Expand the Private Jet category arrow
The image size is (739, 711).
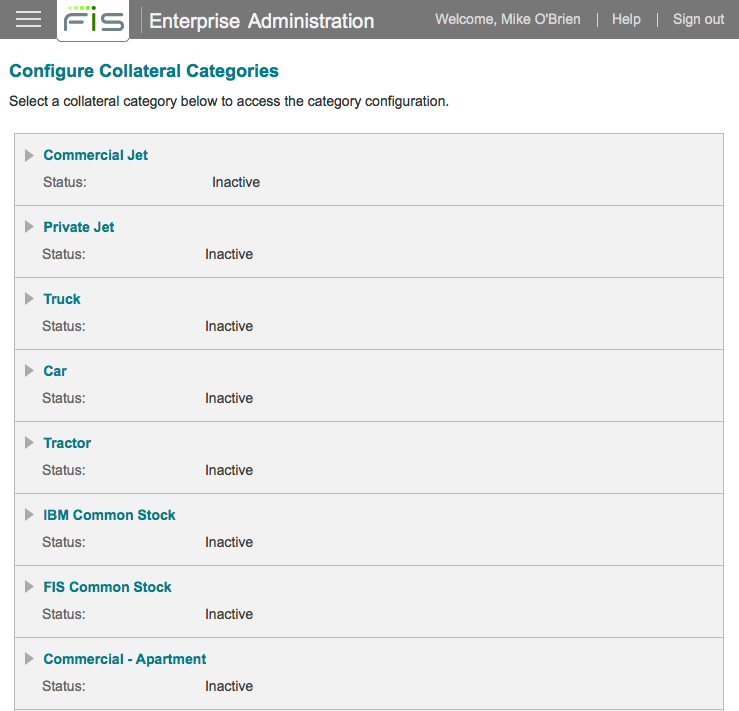(29, 227)
